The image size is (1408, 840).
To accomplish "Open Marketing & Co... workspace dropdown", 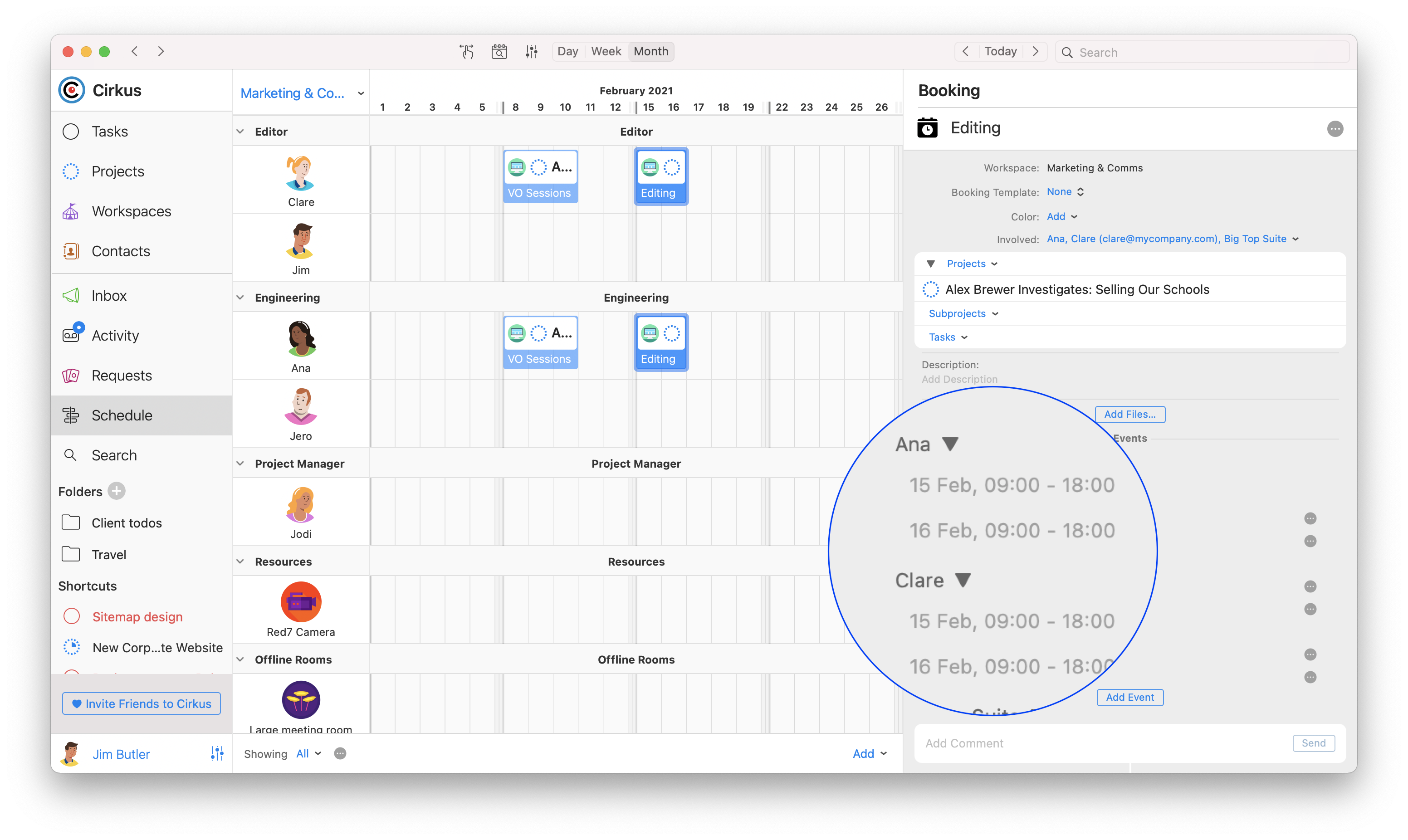I will 302,93.
